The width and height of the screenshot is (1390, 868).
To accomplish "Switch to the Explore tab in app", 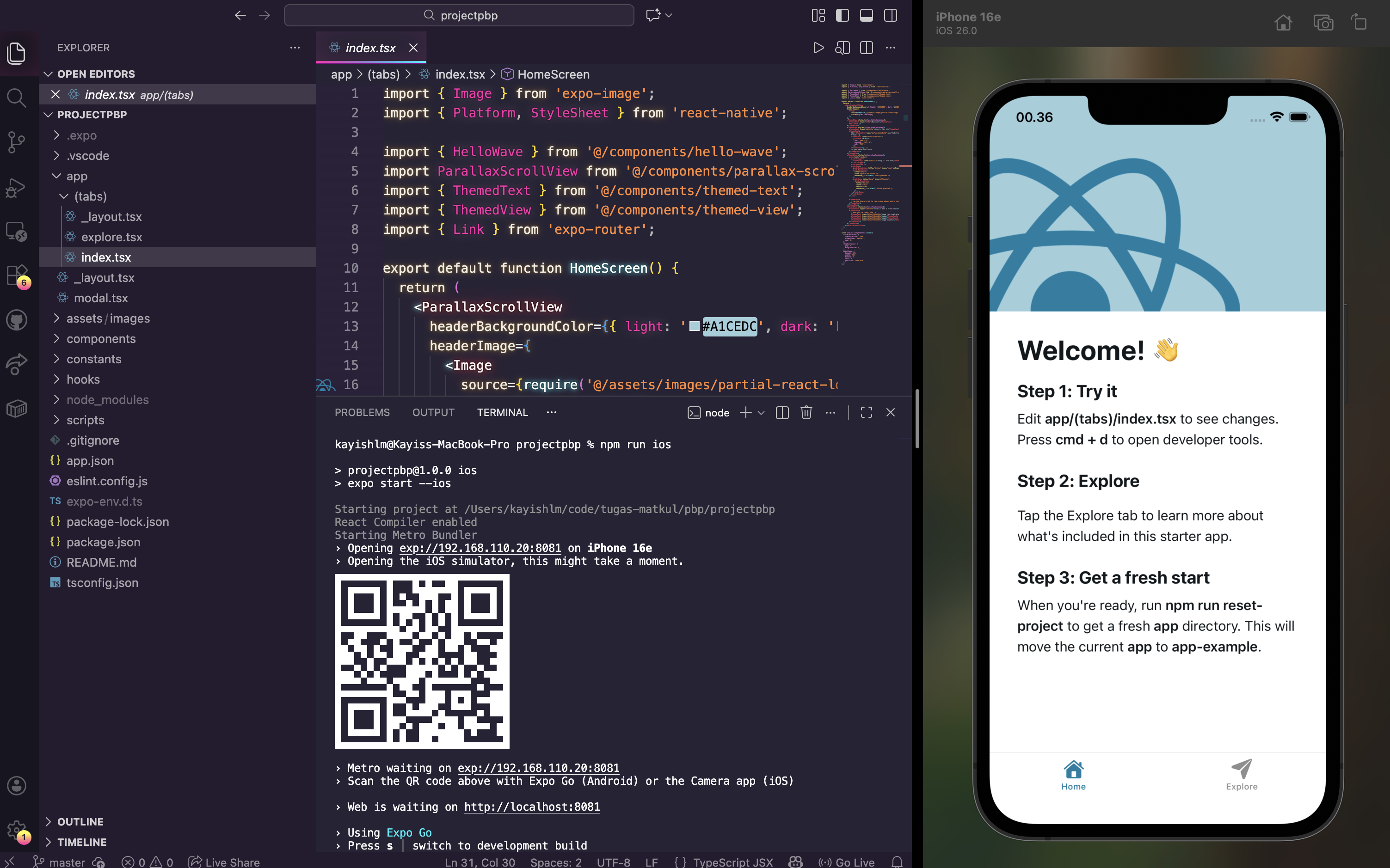I will 1241,775.
